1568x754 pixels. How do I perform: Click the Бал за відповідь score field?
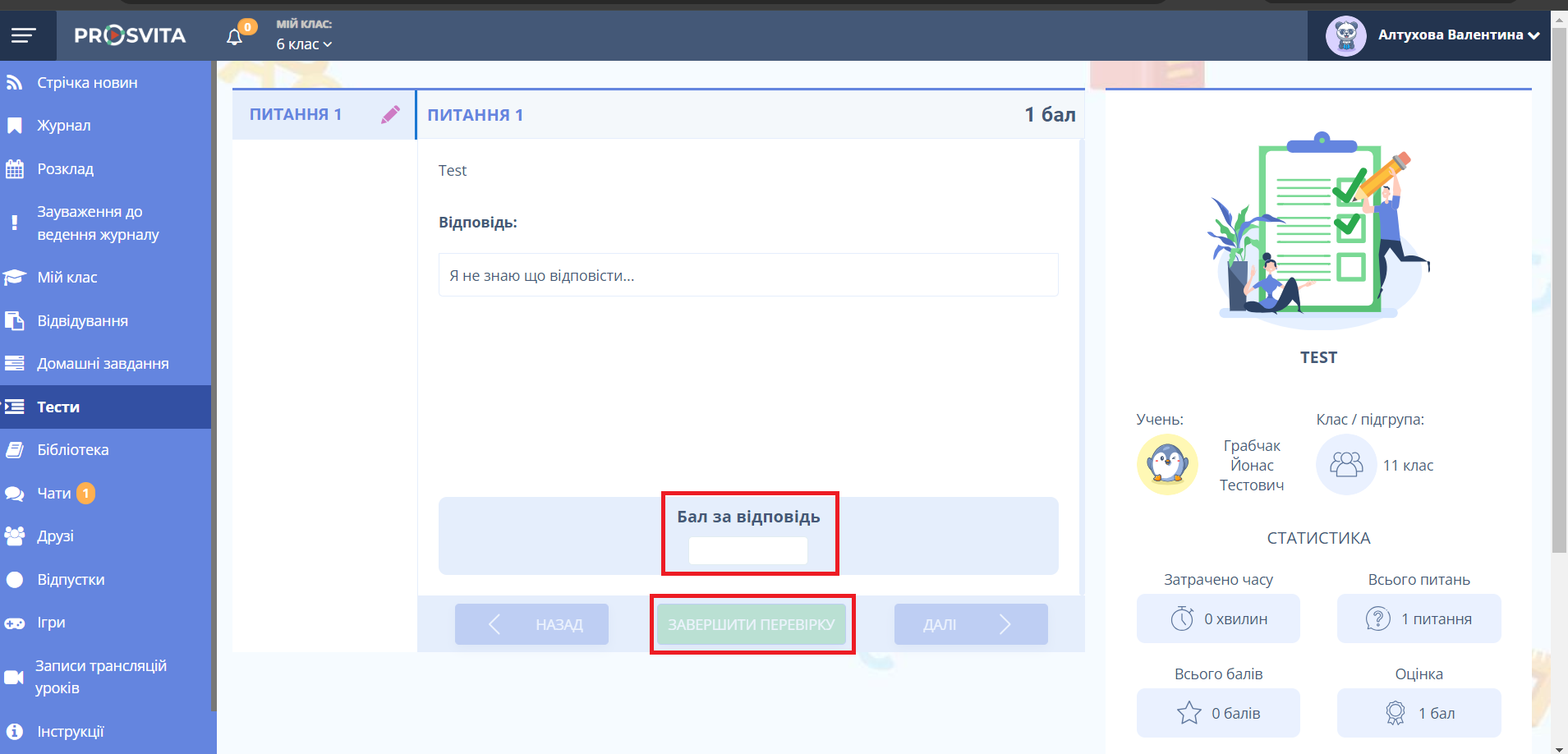[747, 550]
